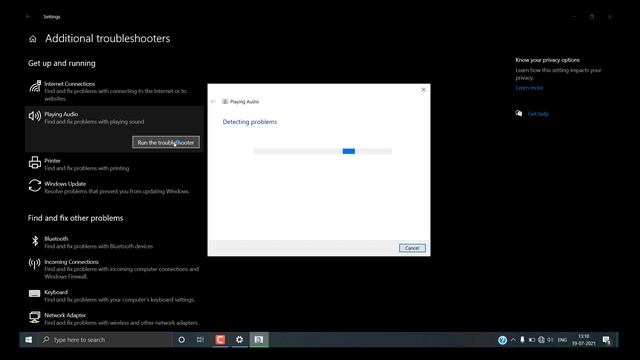Screen dimensions: 640x360
Task: Open the notification center icon
Action: [x=607, y=340]
